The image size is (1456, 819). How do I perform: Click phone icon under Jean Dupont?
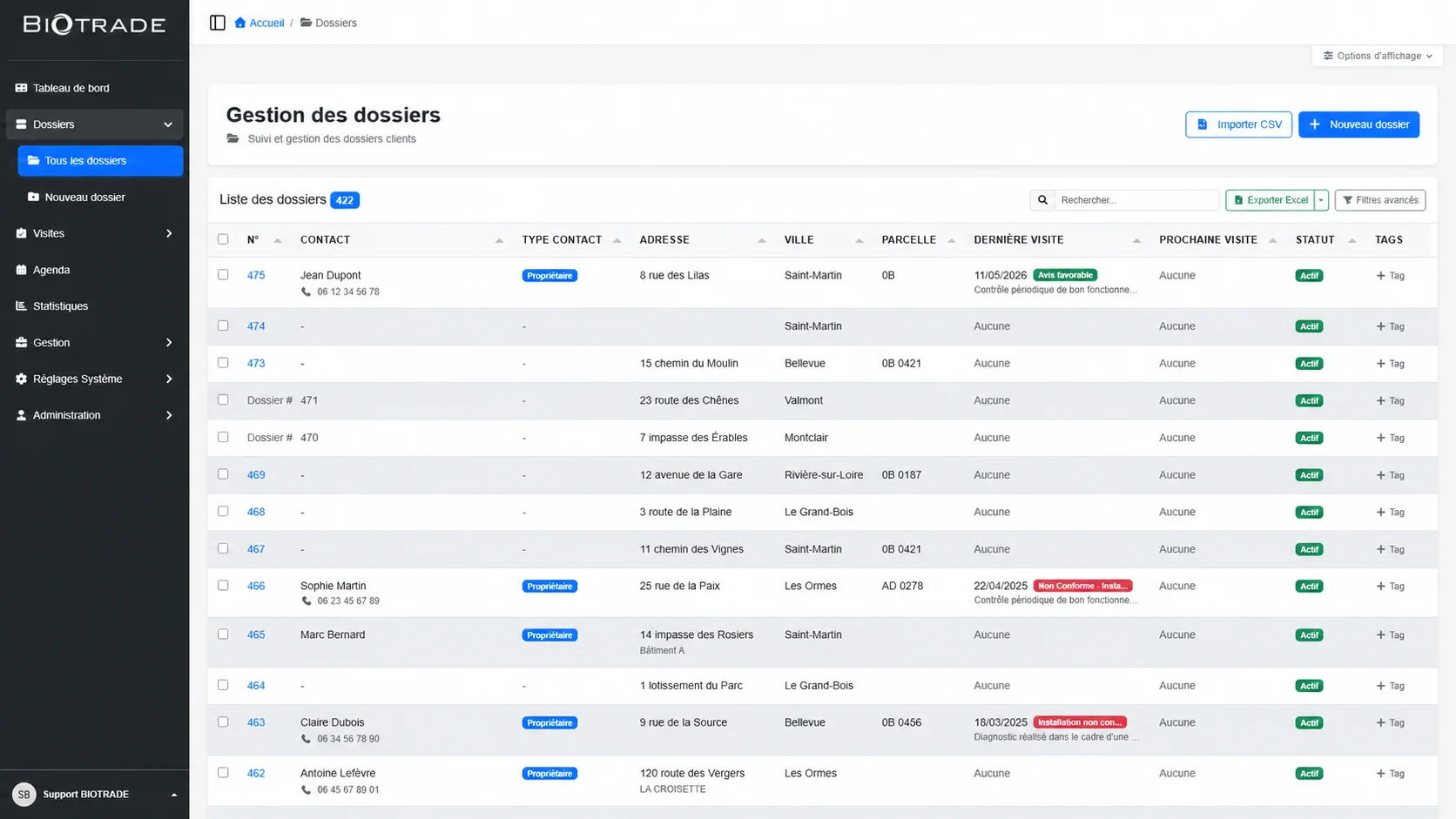[306, 292]
